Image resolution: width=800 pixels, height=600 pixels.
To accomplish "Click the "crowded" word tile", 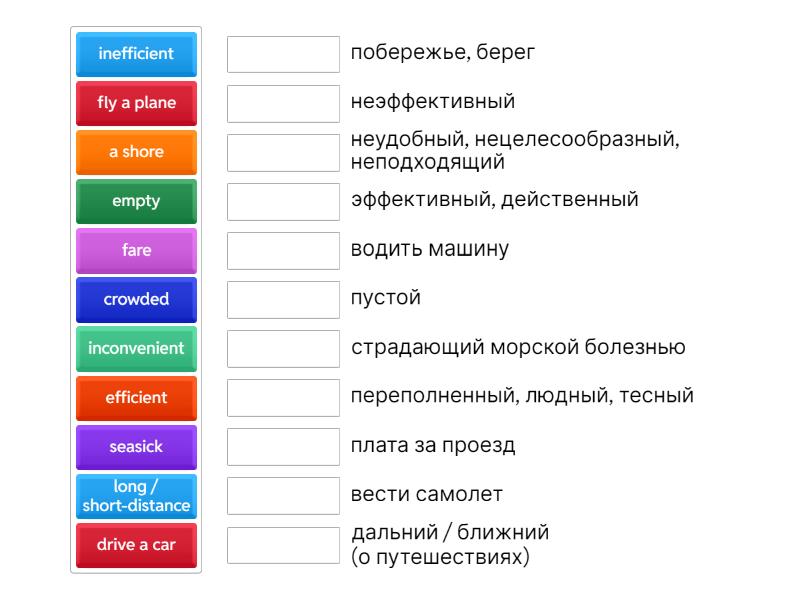I will [x=136, y=299].
